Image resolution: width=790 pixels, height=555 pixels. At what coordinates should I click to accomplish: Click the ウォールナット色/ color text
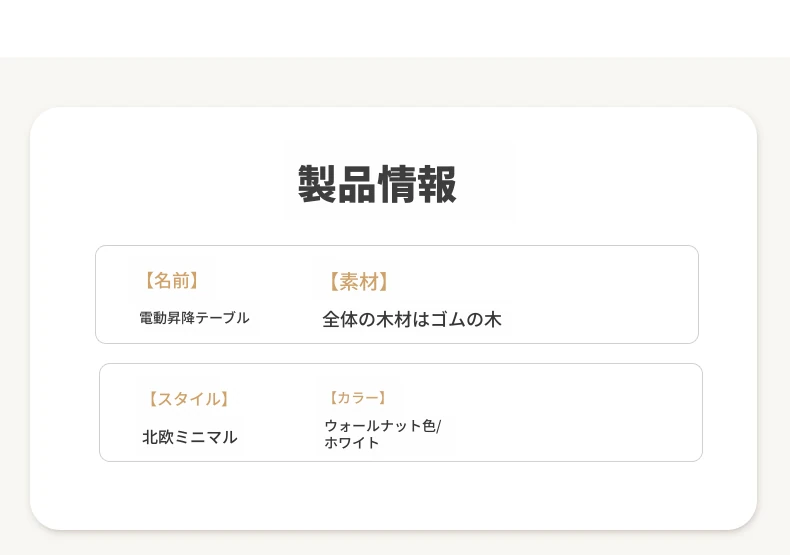point(383,426)
